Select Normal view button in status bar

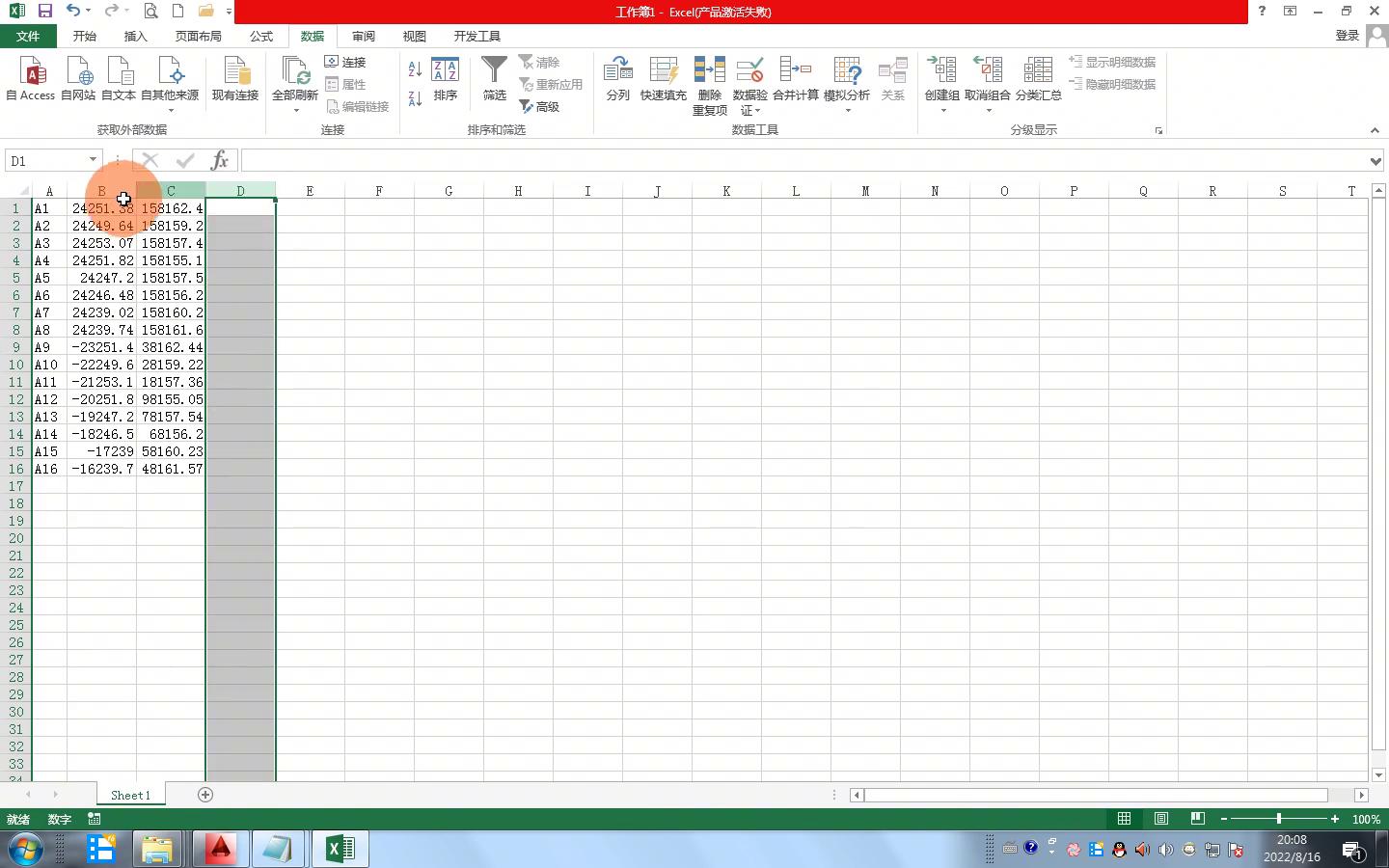click(1125, 819)
